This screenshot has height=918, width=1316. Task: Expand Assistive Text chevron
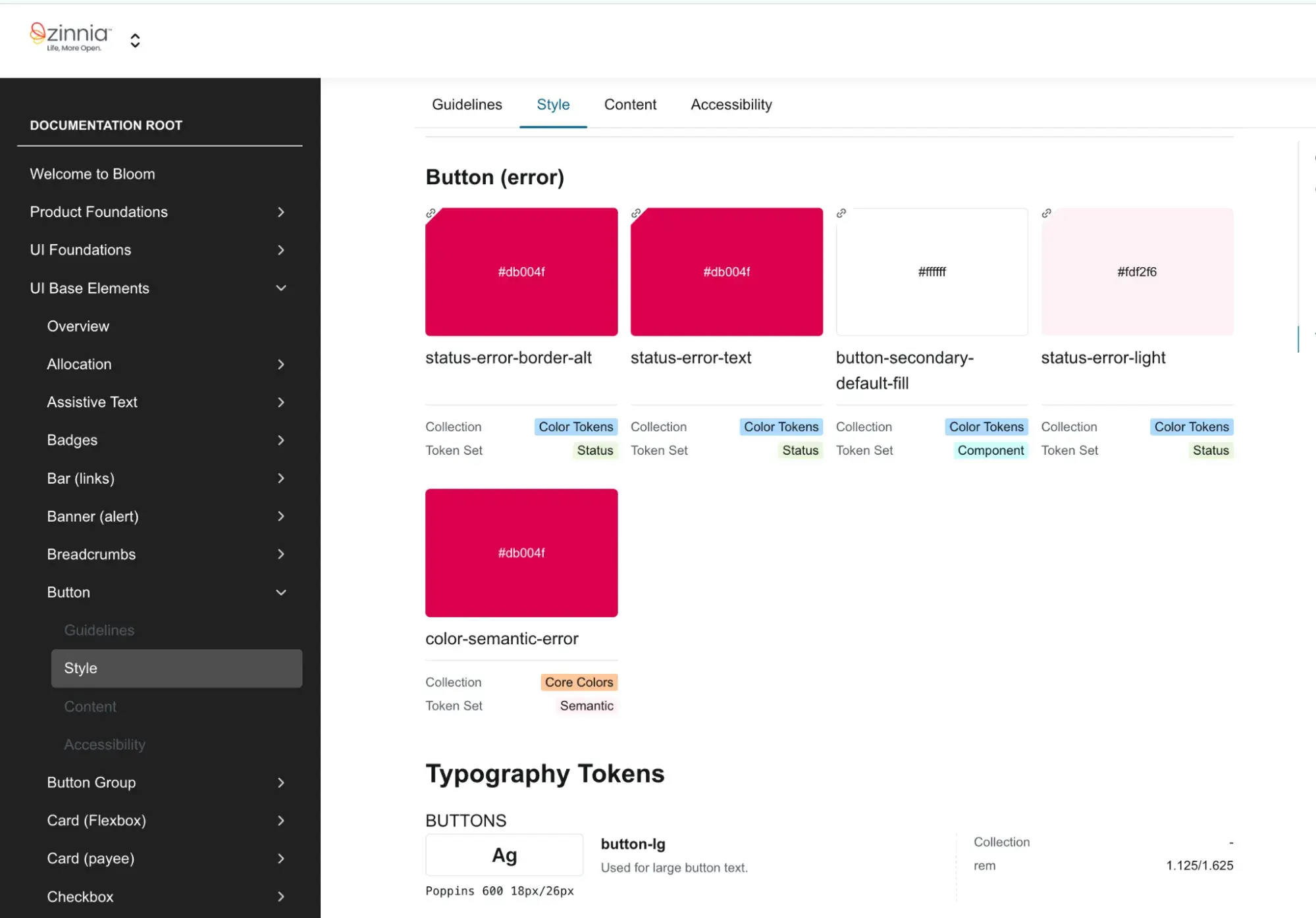click(281, 402)
